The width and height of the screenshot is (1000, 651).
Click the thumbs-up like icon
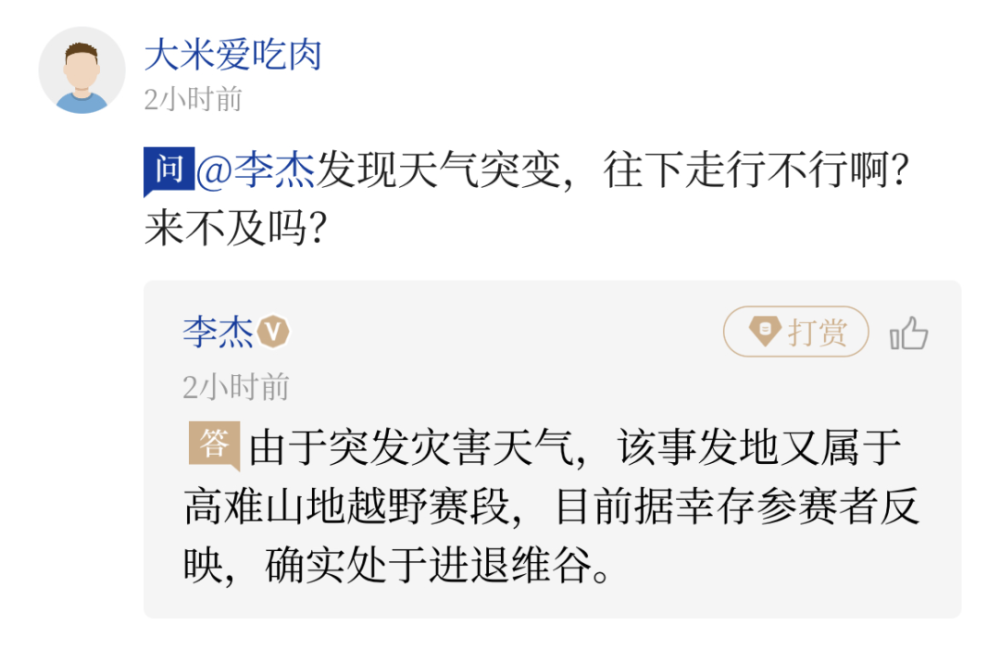909,333
